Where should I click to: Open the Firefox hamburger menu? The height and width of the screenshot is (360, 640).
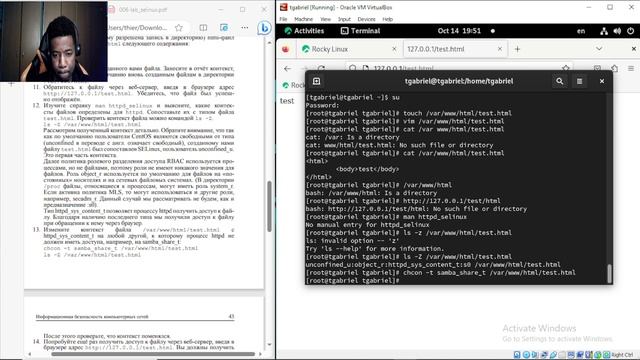pos(631,69)
